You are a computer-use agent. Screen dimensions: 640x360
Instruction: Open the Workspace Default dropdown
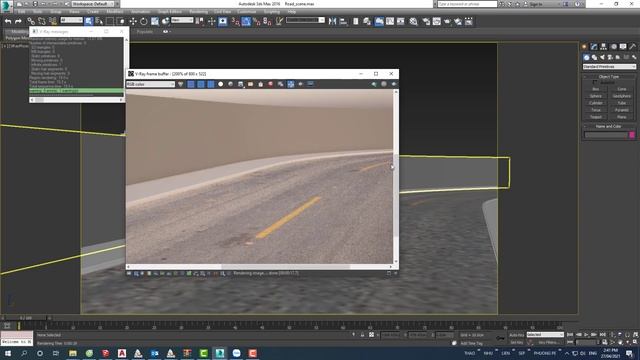point(93,4)
